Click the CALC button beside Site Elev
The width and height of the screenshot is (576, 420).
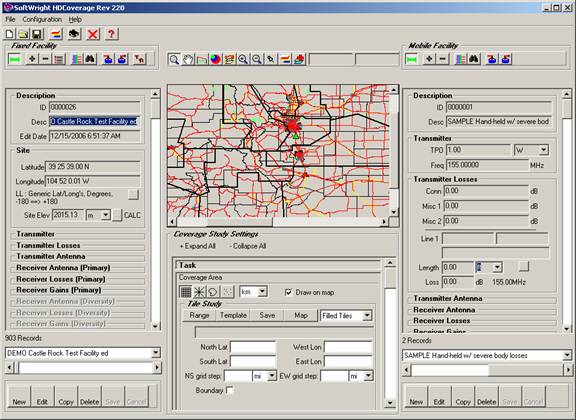click(x=117, y=215)
